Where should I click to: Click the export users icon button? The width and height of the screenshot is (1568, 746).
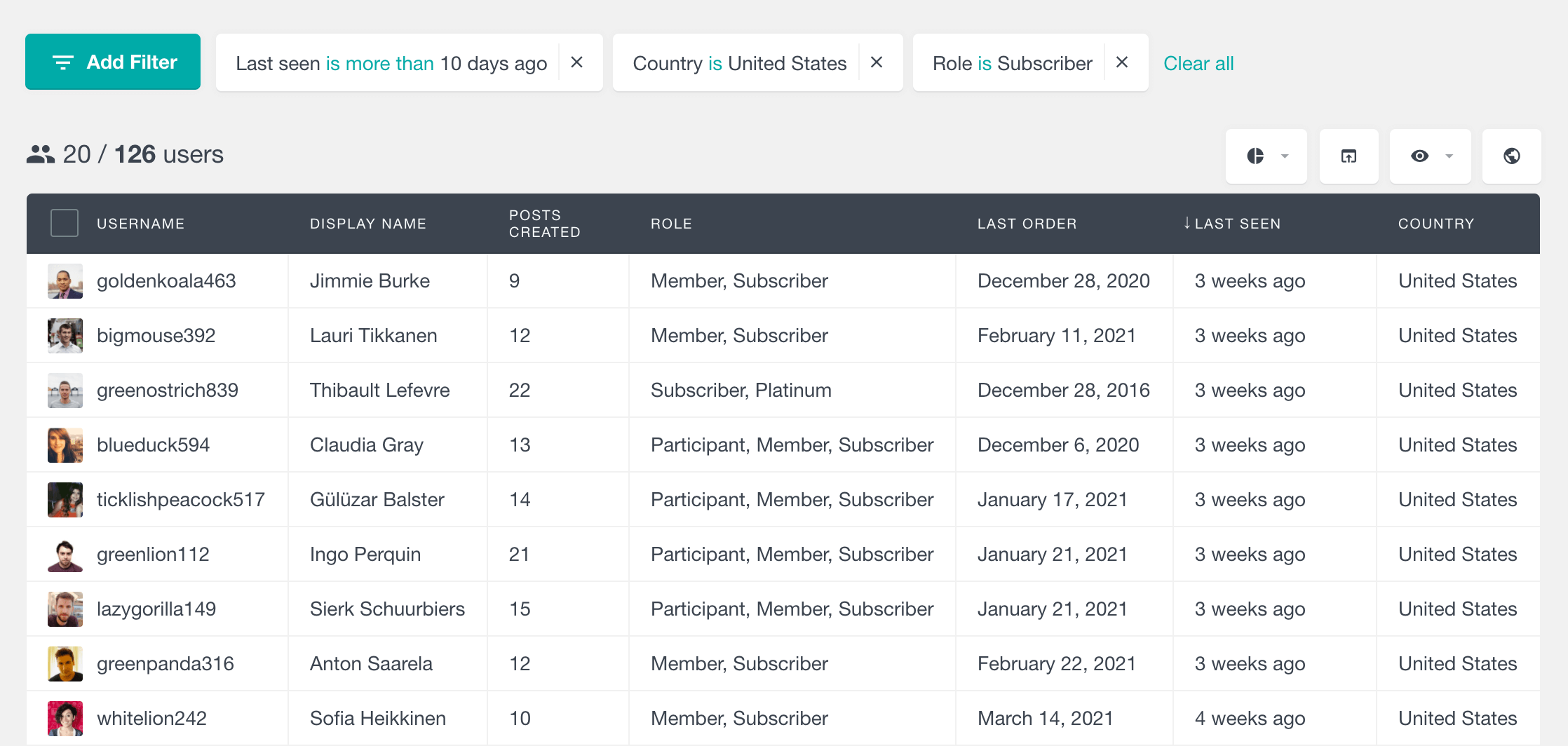point(1349,156)
